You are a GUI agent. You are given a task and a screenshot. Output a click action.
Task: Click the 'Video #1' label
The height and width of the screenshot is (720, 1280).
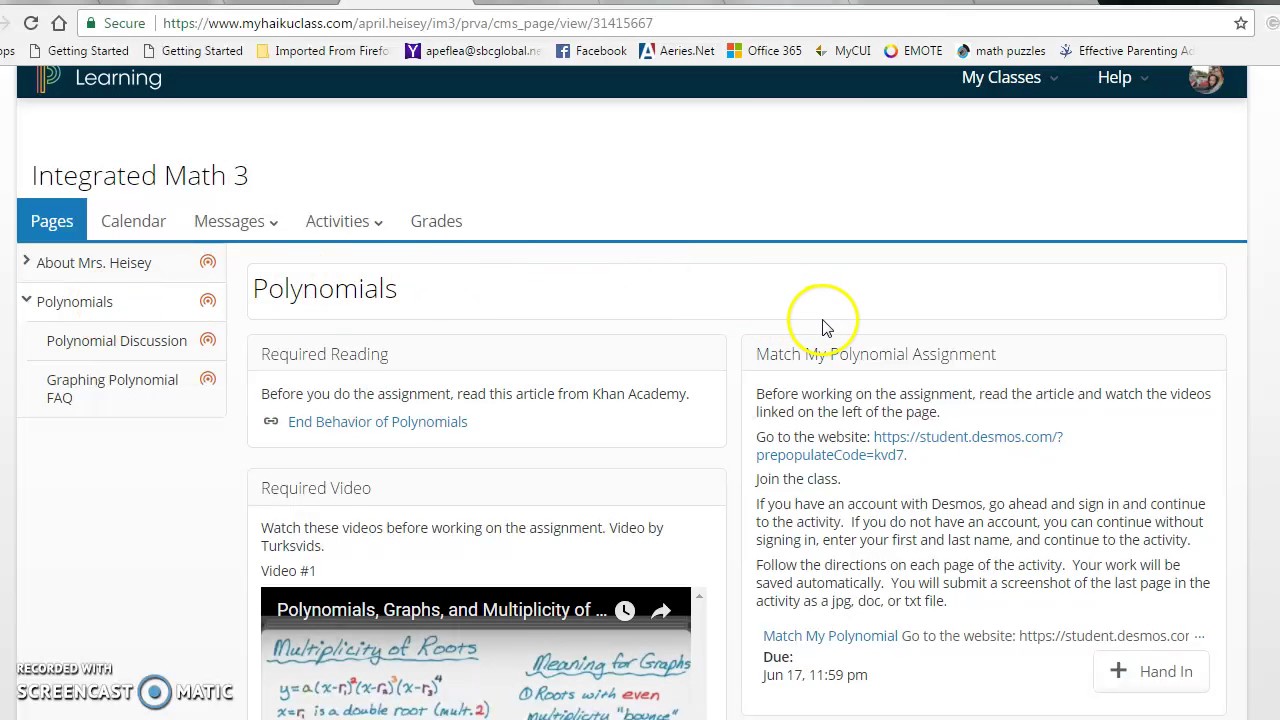(288, 570)
